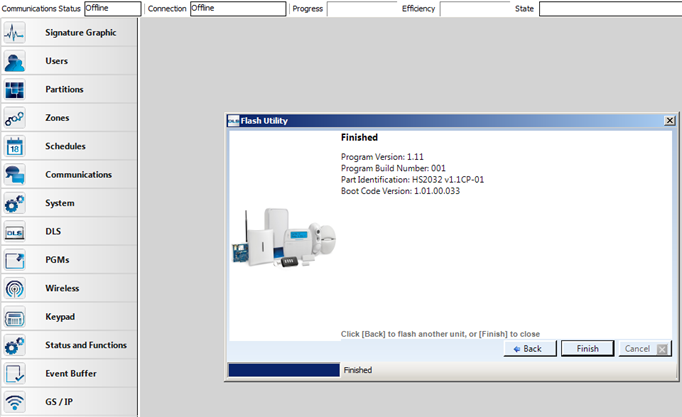Click the Communications chat bubble icon

[15, 175]
